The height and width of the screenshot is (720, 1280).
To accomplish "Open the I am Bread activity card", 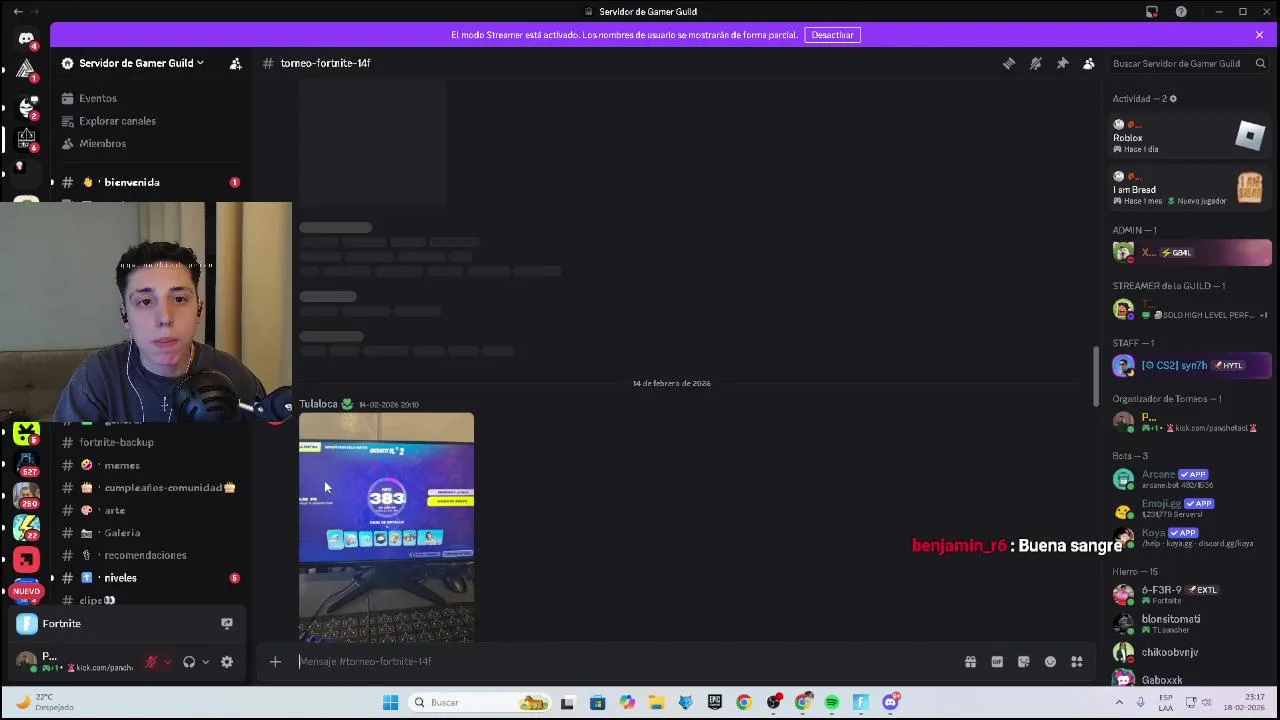I will [x=1190, y=188].
